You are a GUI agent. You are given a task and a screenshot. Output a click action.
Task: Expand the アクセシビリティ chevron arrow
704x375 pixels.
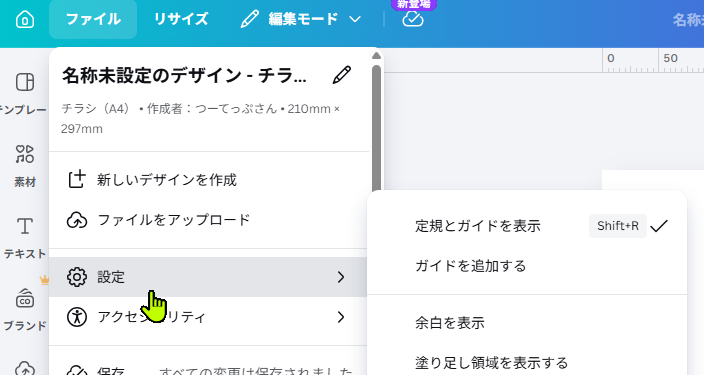tap(341, 317)
